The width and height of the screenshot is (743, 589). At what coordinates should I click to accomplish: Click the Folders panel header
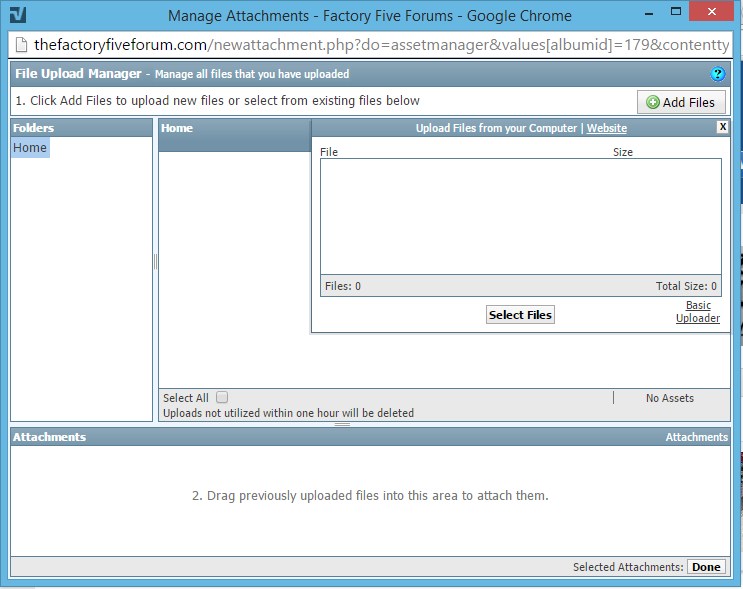coord(82,128)
